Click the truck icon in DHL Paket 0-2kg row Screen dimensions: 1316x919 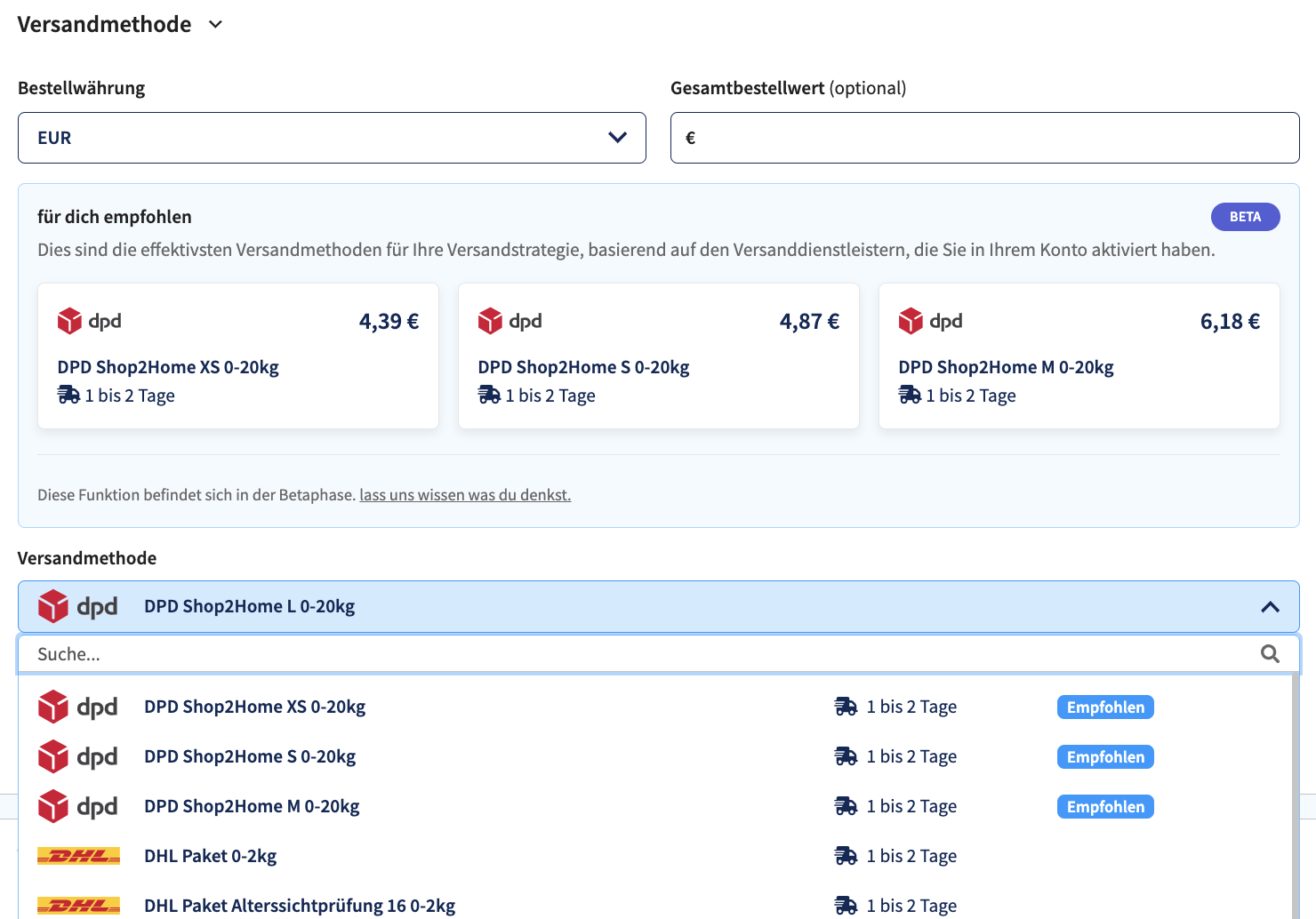point(846,856)
